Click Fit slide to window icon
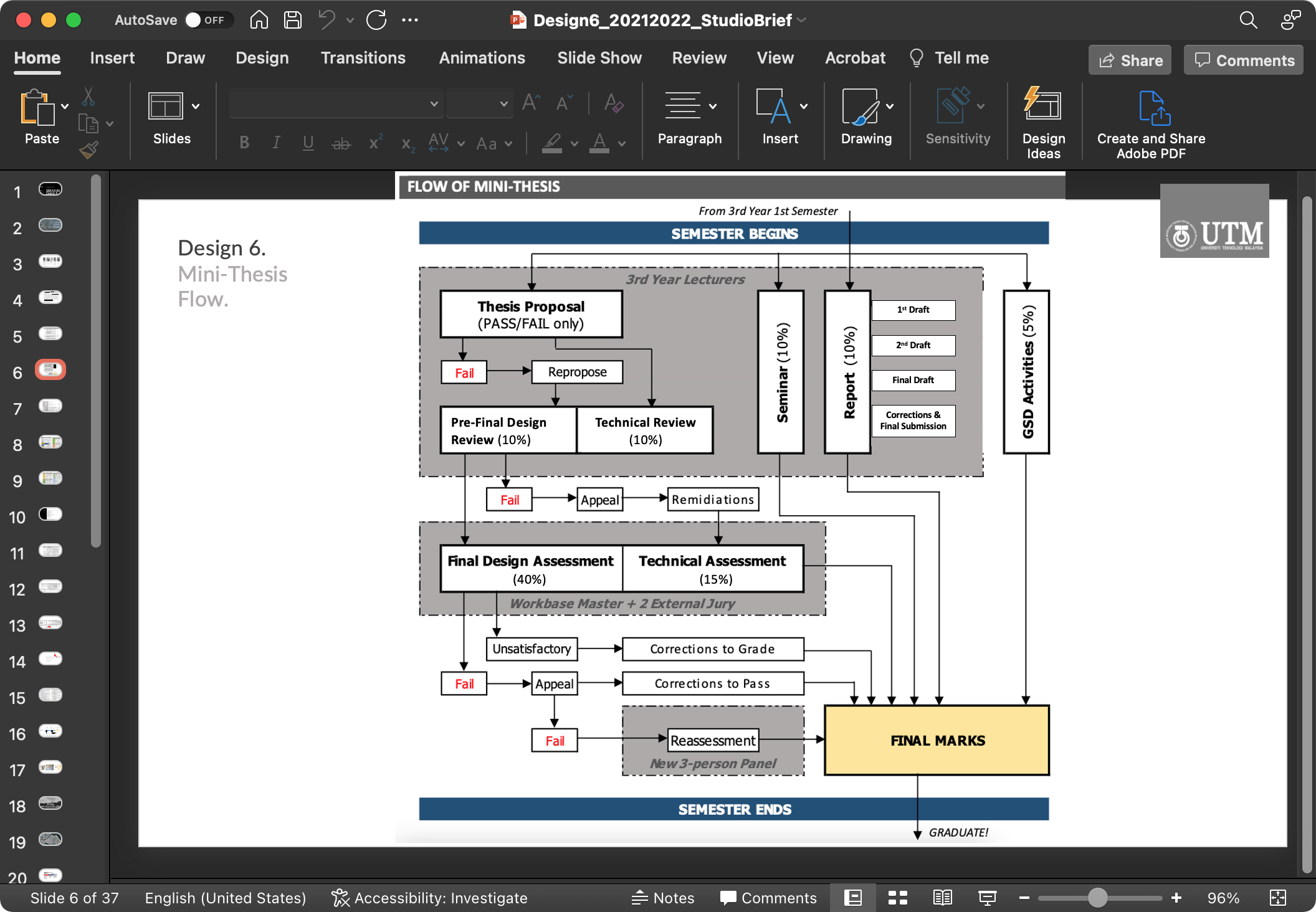Screen dimensions: 1316x912 point(1277,898)
